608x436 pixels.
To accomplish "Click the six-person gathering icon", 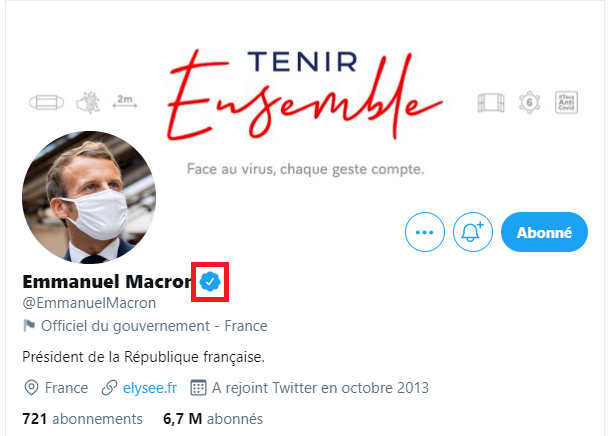I will tap(529, 103).
